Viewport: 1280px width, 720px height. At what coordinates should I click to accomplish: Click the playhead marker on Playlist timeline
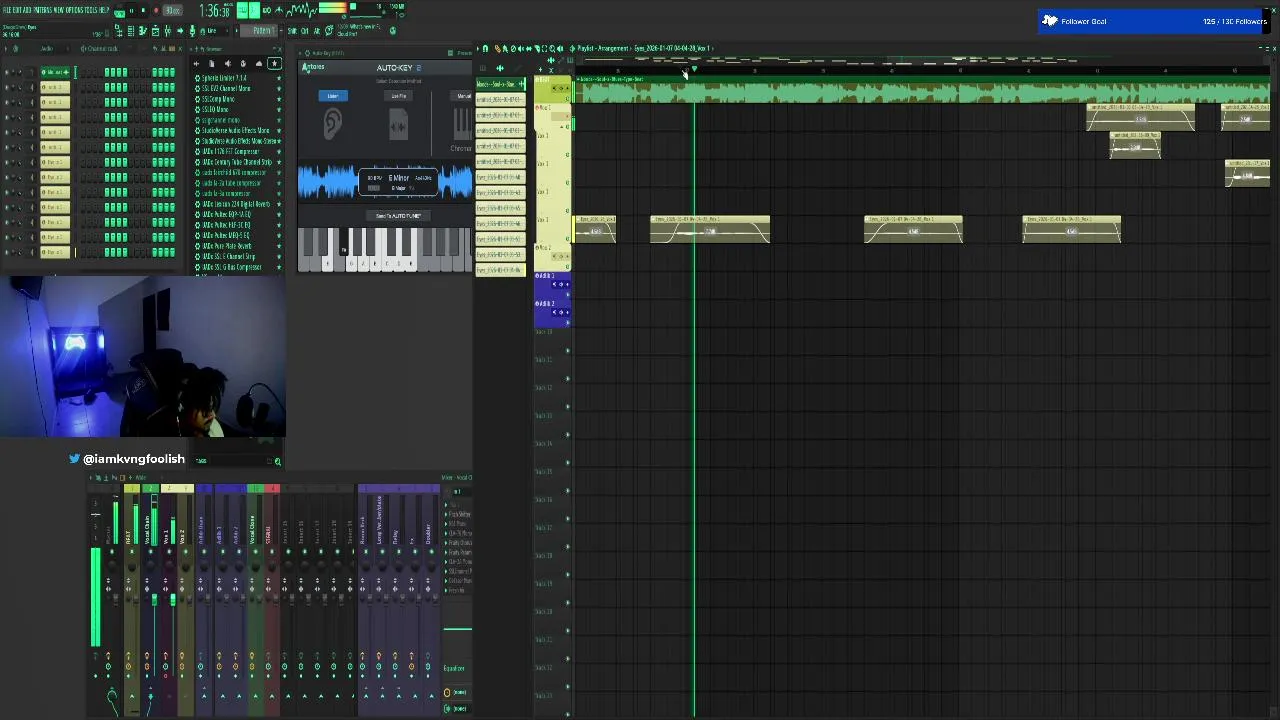(694, 69)
